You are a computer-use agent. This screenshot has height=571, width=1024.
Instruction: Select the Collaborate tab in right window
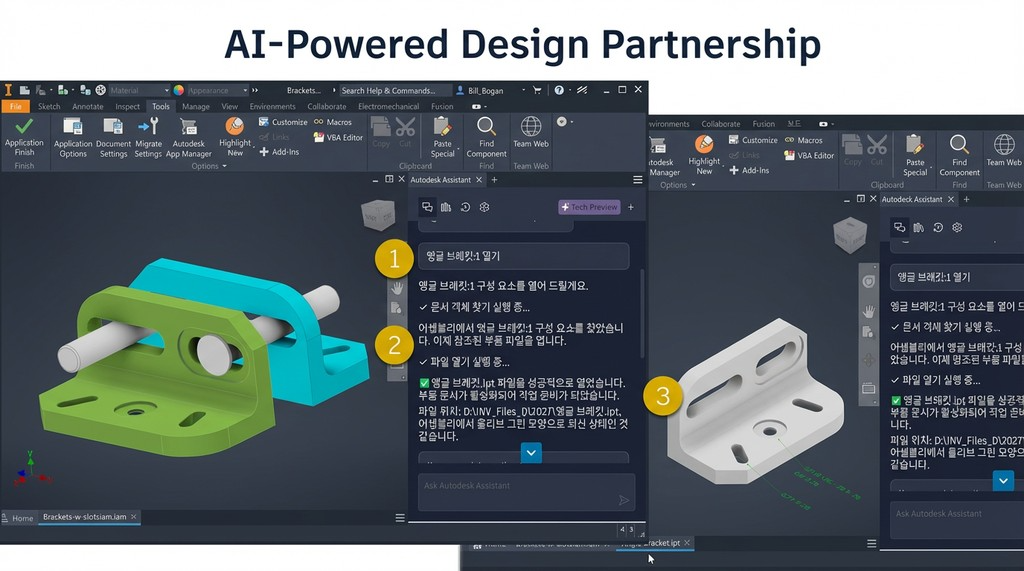tap(721, 123)
